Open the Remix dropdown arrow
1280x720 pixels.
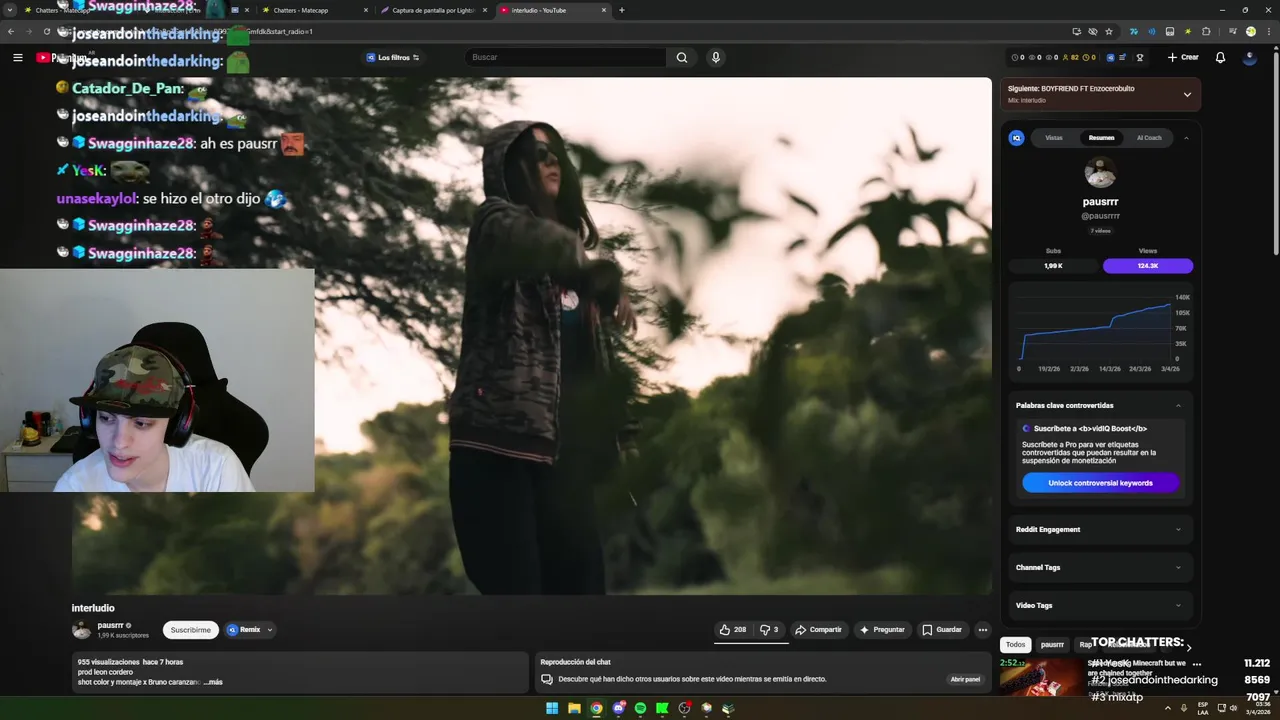(x=270, y=630)
